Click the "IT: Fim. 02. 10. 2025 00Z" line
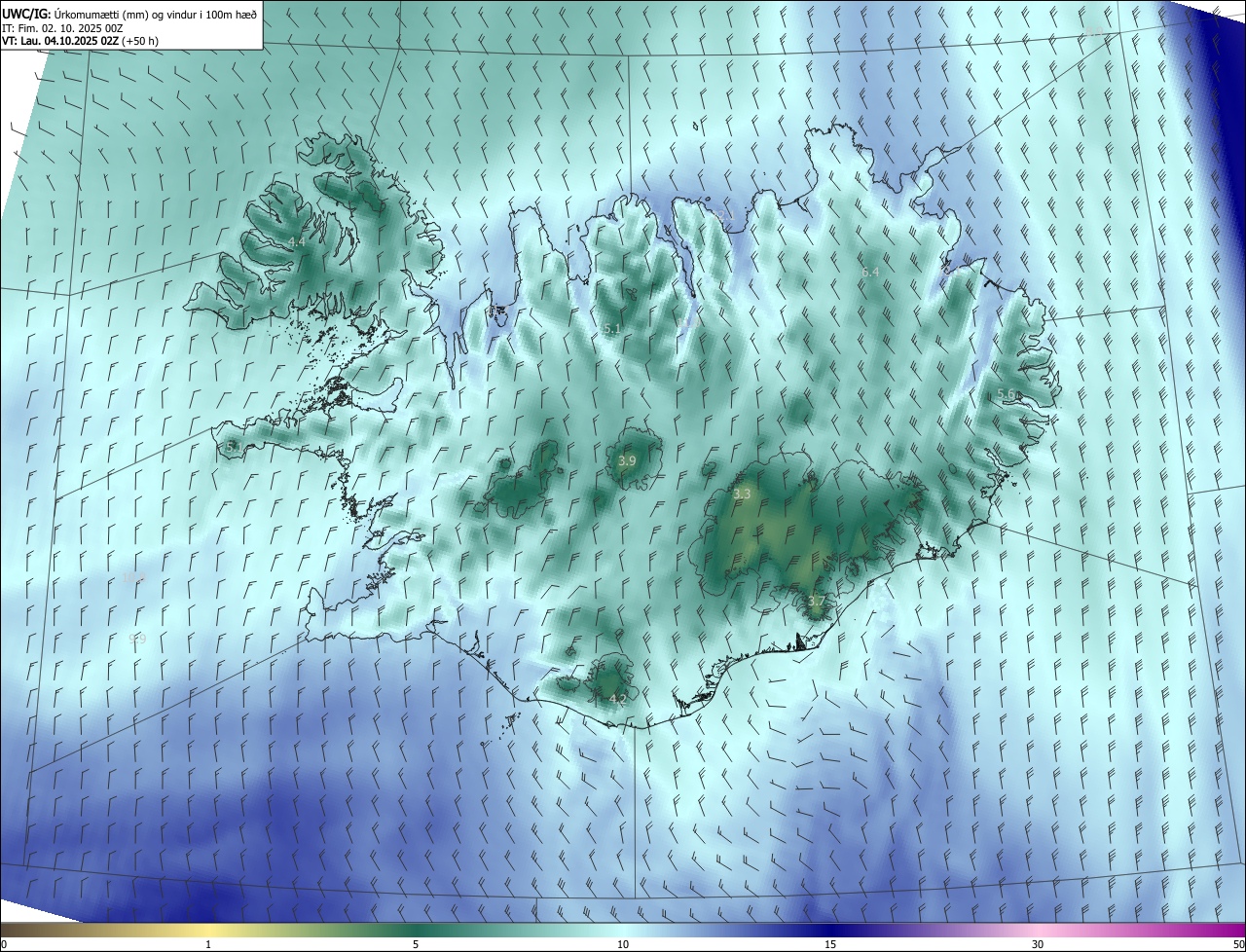The image size is (1246, 952). click(x=62, y=27)
